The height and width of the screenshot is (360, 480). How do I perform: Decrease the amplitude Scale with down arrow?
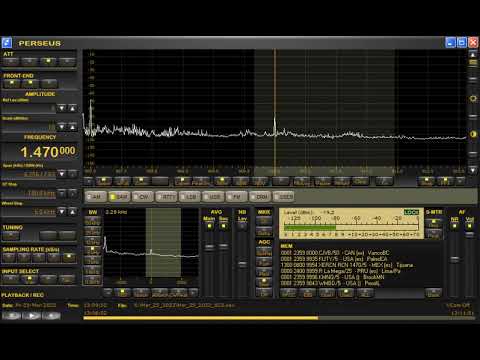tap(62, 127)
